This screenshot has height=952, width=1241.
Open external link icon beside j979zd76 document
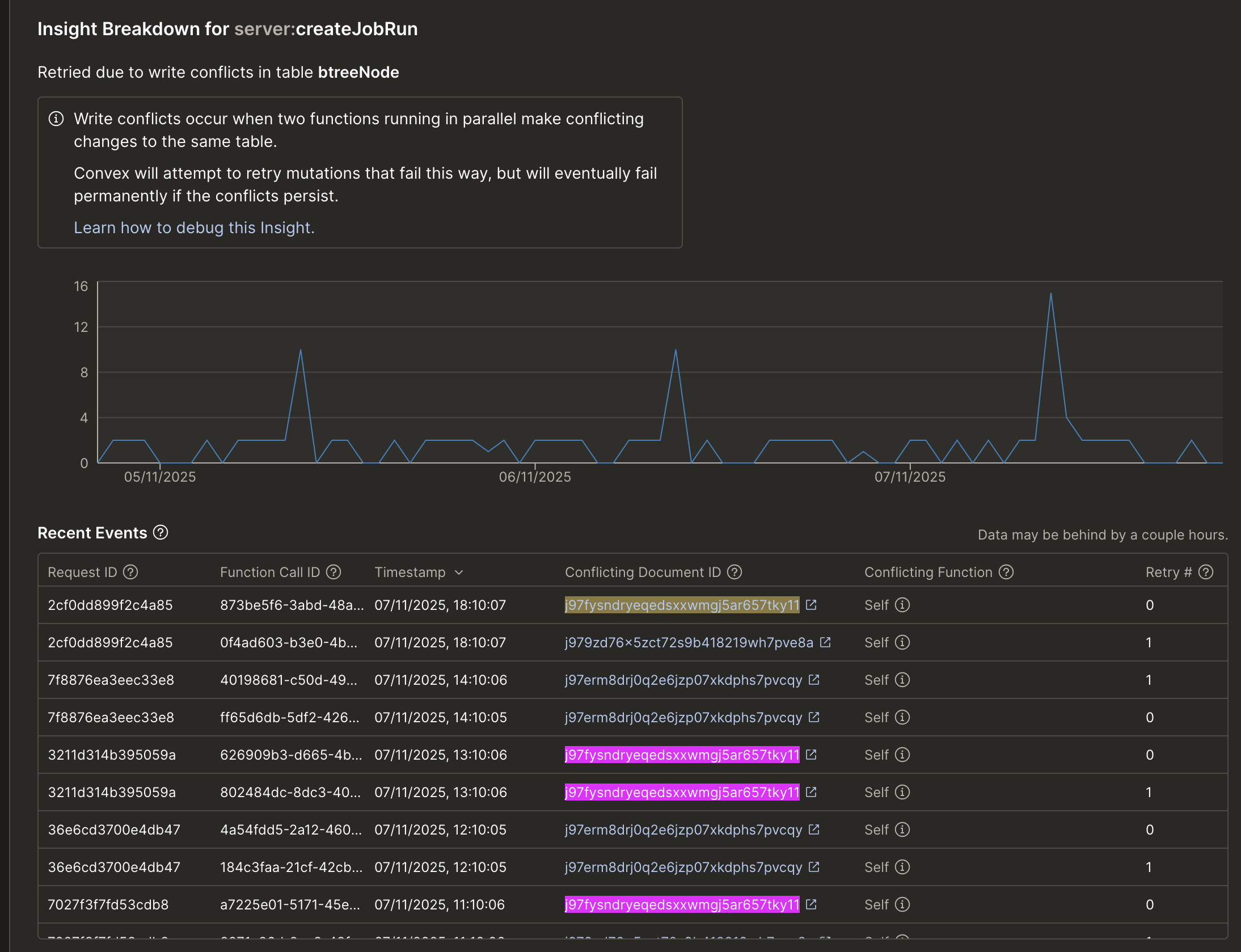[x=825, y=642]
